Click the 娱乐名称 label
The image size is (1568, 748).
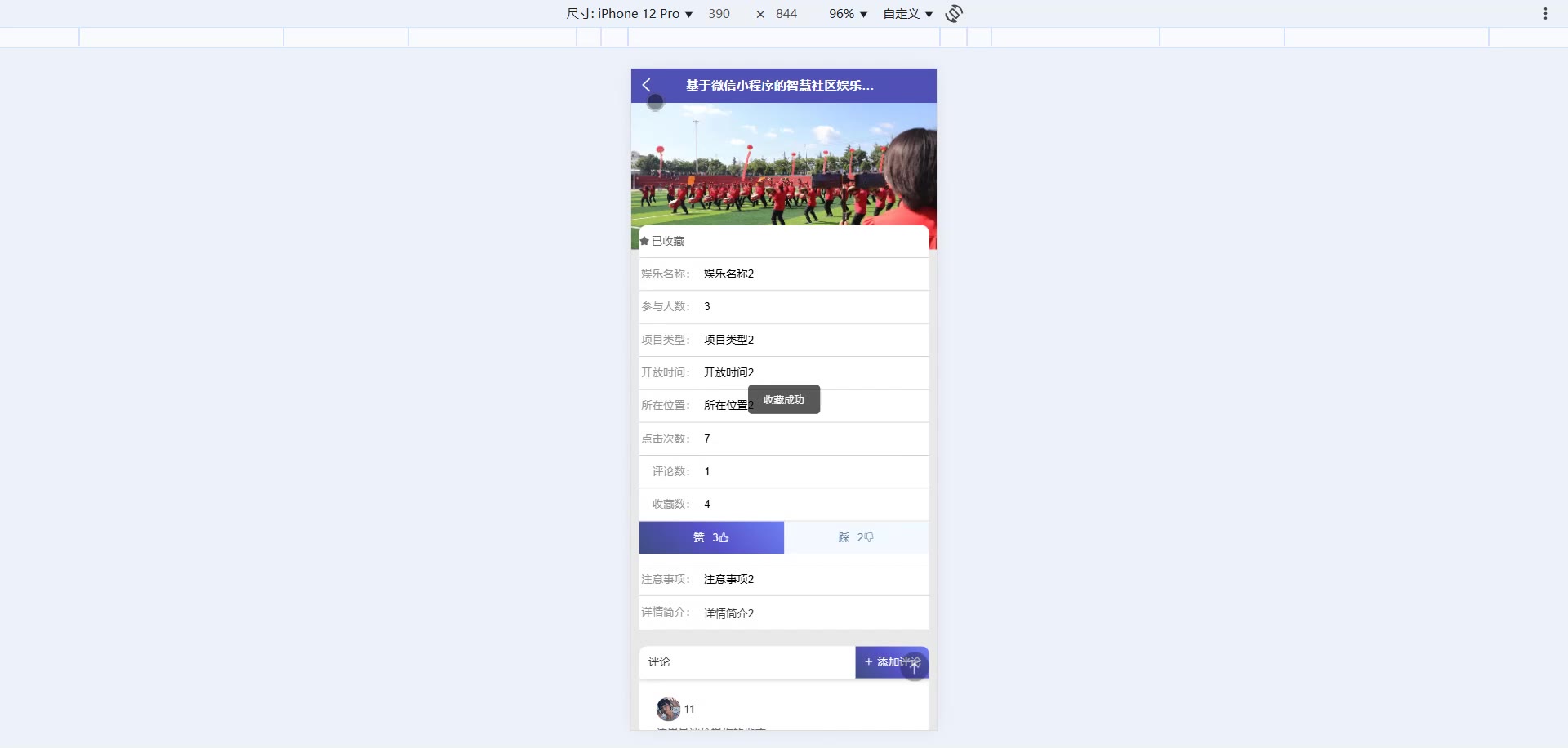[665, 274]
